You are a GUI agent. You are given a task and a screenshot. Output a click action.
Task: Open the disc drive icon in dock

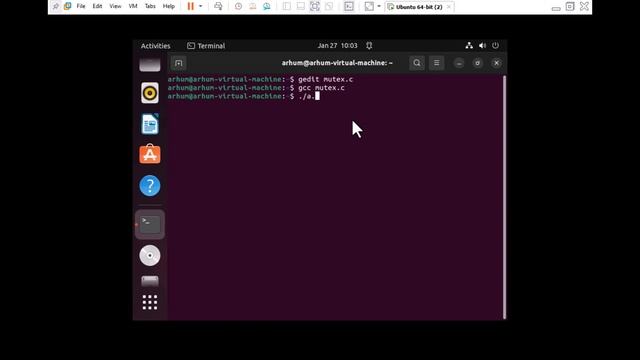coord(150,256)
